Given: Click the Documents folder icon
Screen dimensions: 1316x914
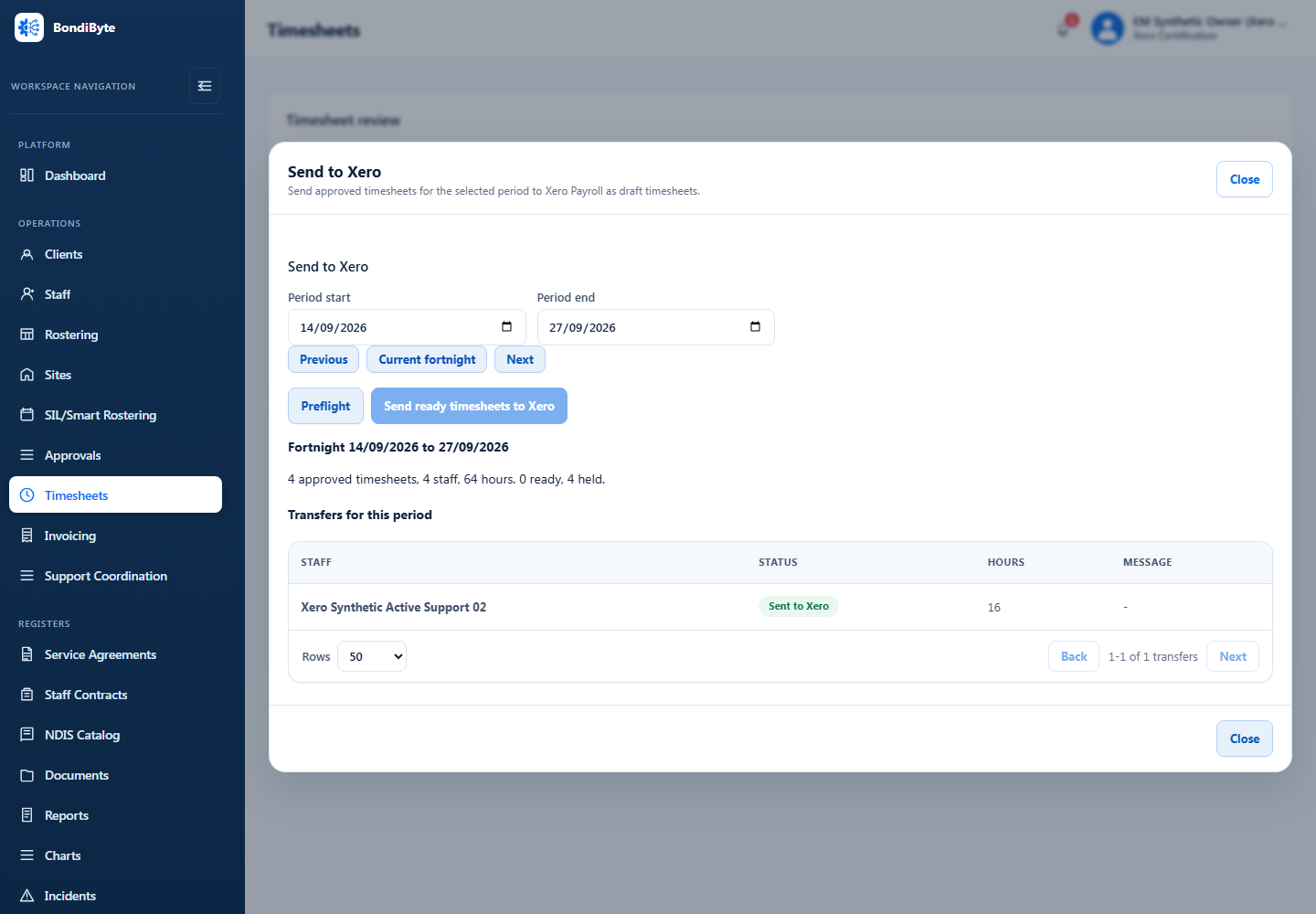Looking at the screenshot, I should pyautogui.click(x=27, y=775).
